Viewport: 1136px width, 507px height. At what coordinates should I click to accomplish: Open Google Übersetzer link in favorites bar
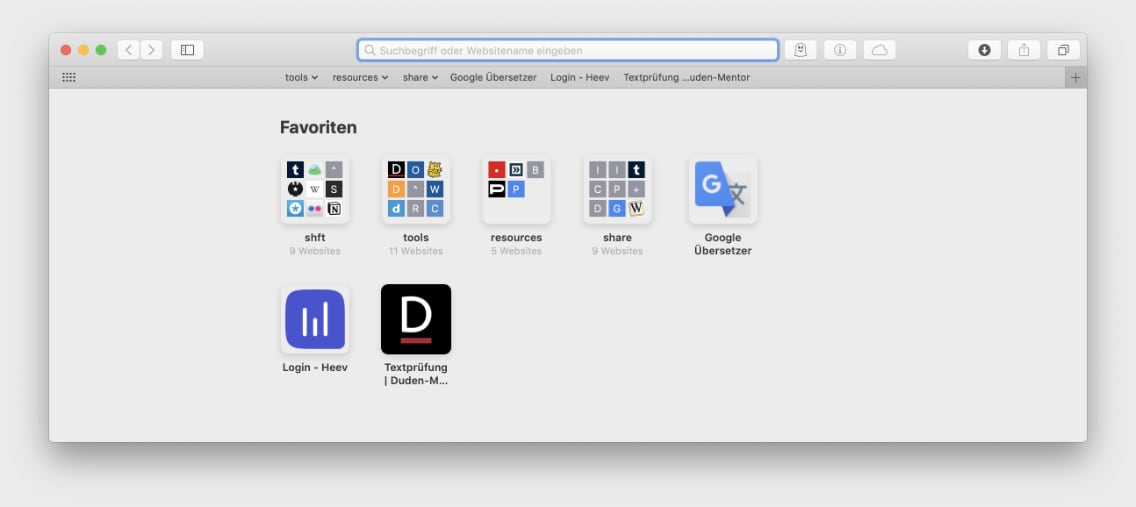pyautogui.click(x=493, y=77)
